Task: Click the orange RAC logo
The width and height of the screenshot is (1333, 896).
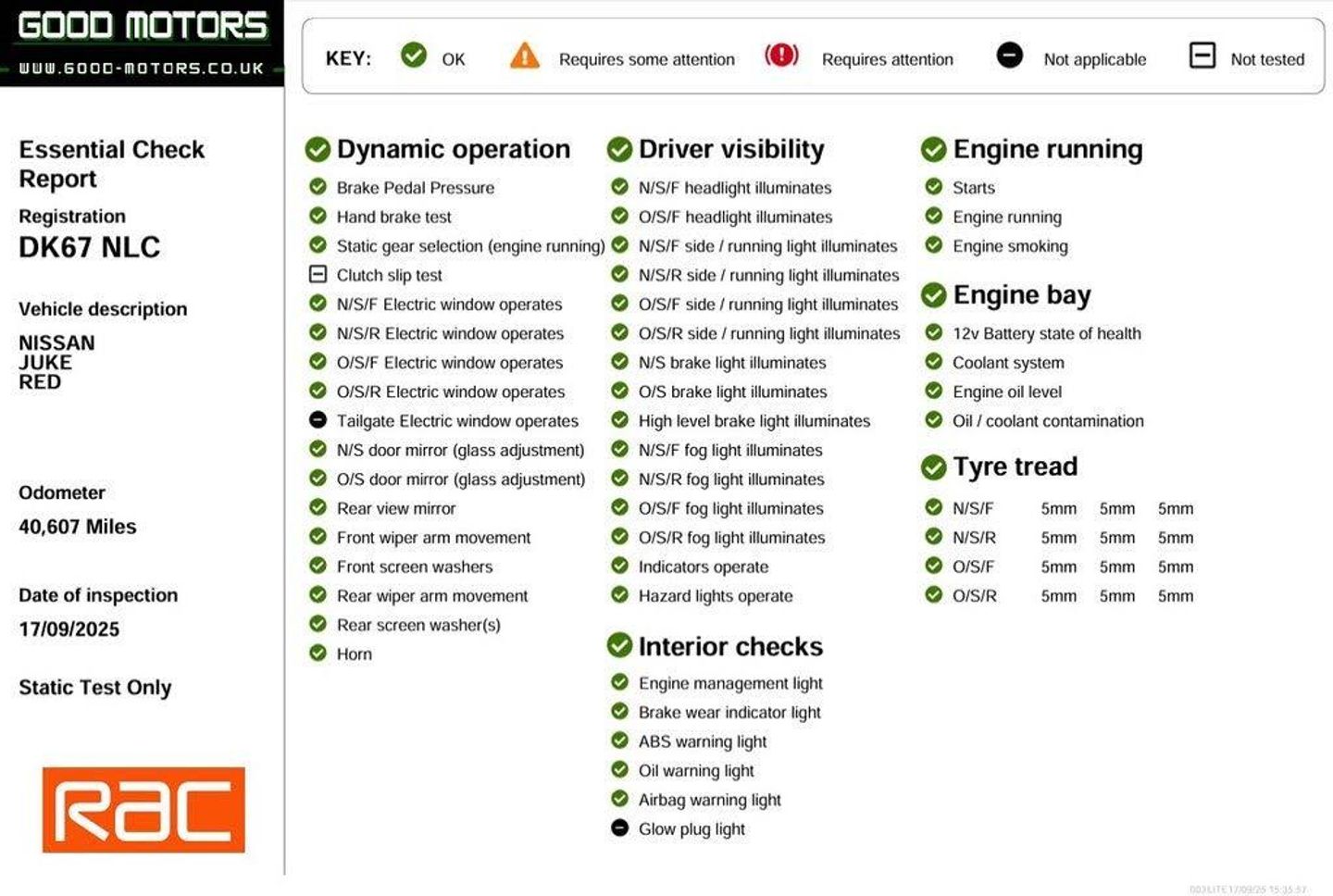Action: 143,810
